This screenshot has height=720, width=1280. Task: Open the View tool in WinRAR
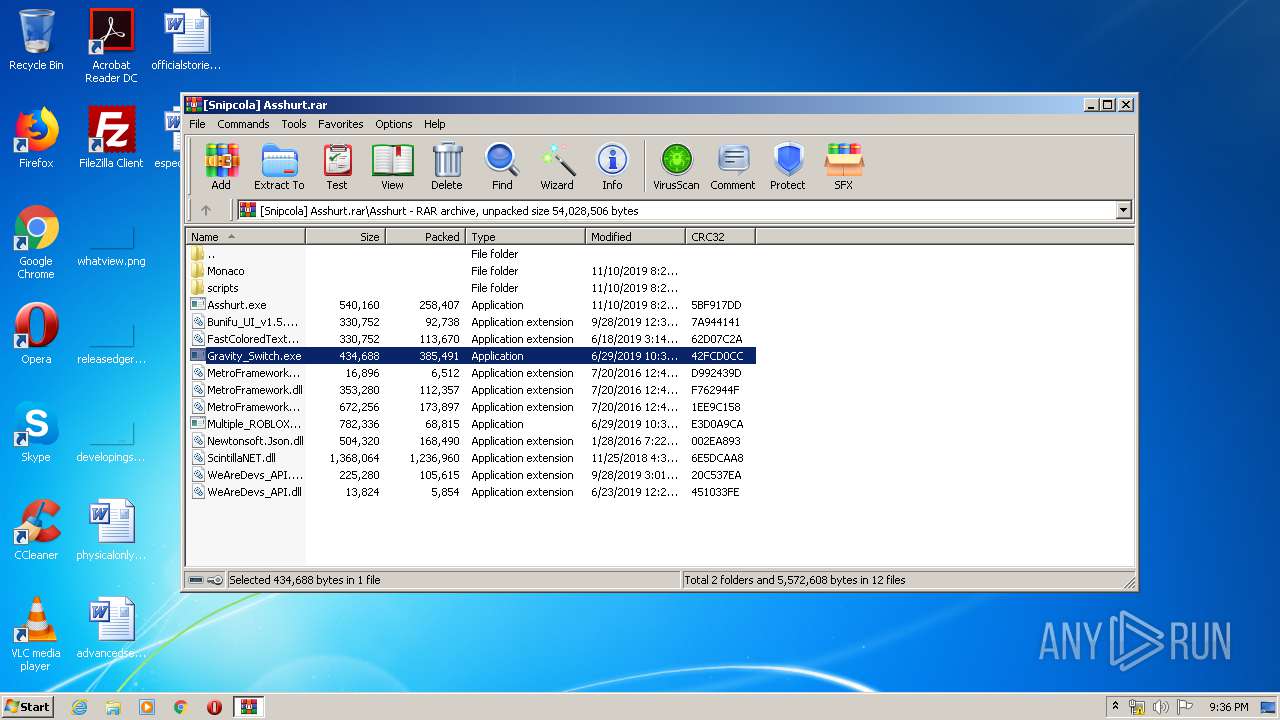(x=392, y=167)
